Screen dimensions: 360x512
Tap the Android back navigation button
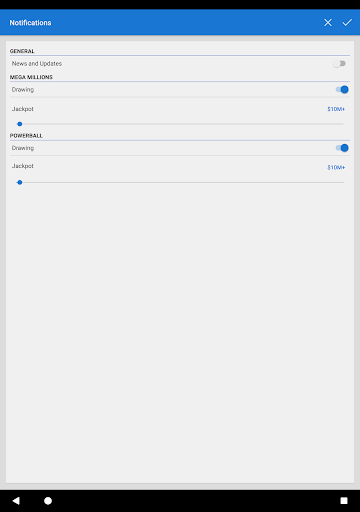point(16,500)
